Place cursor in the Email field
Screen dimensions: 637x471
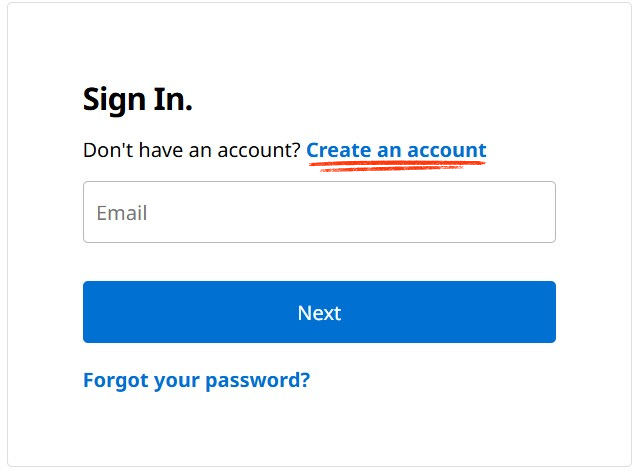point(319,212)
